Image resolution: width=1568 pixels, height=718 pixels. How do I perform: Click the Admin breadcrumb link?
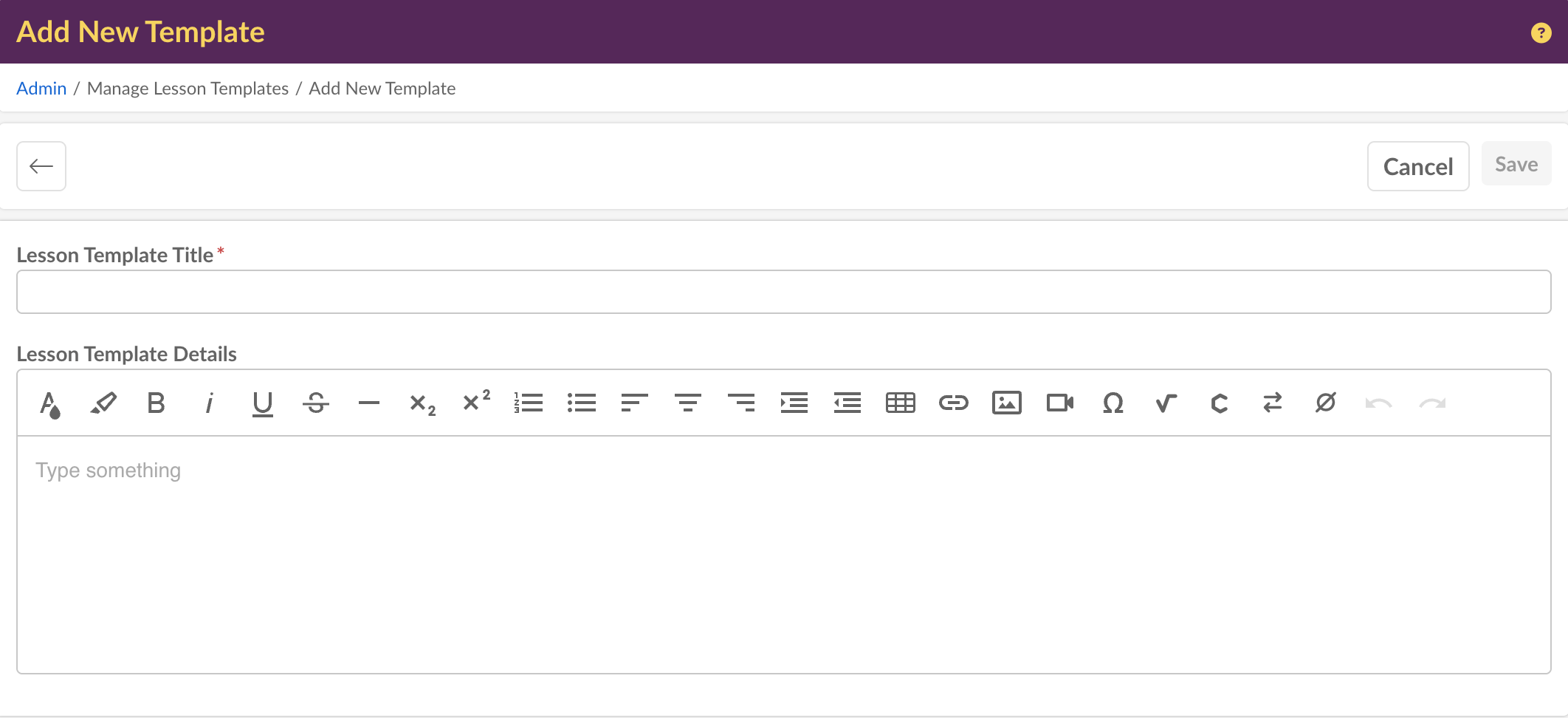tap(41, 89)
